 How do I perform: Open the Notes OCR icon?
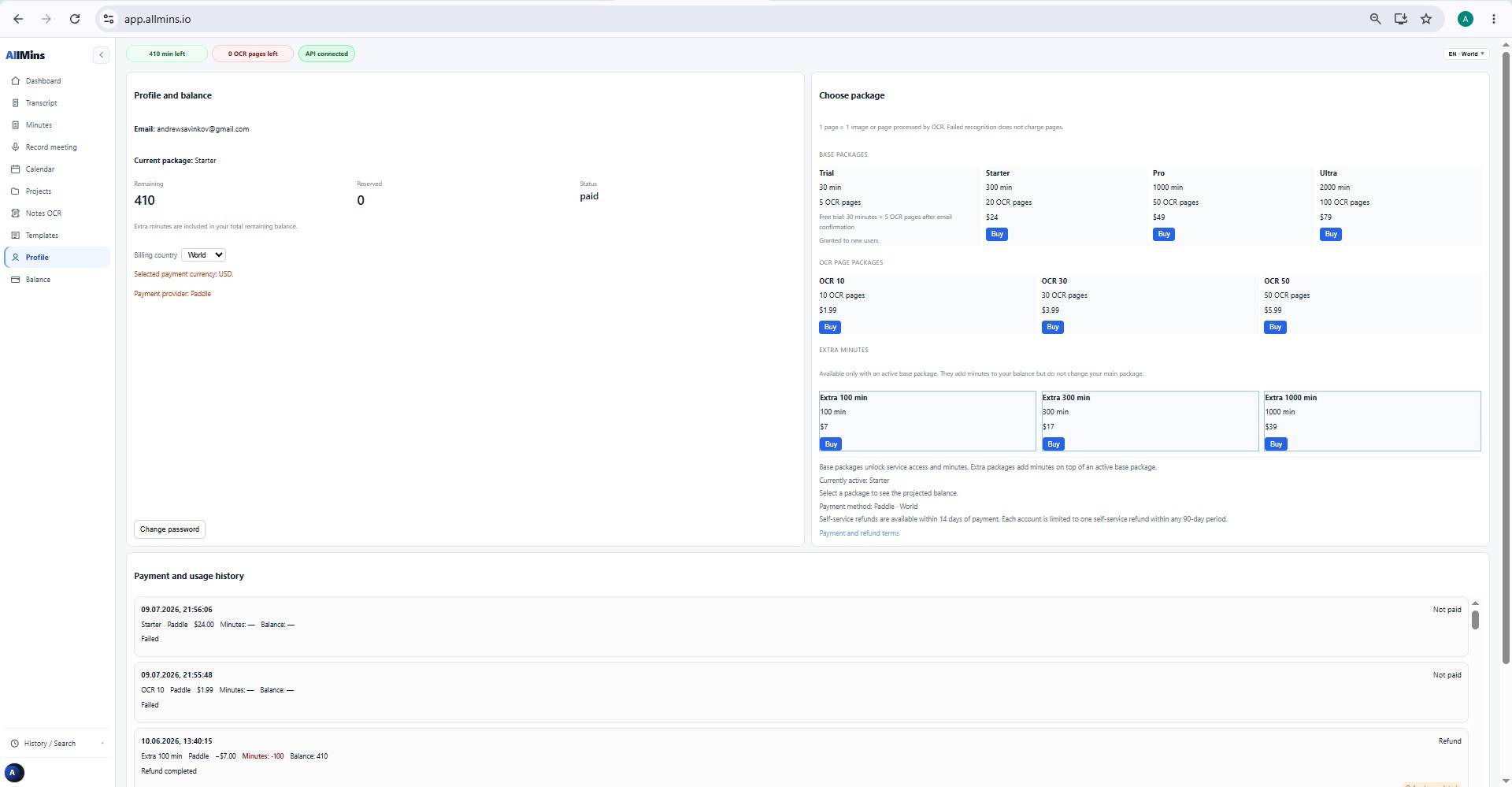[x=15, y=213]
